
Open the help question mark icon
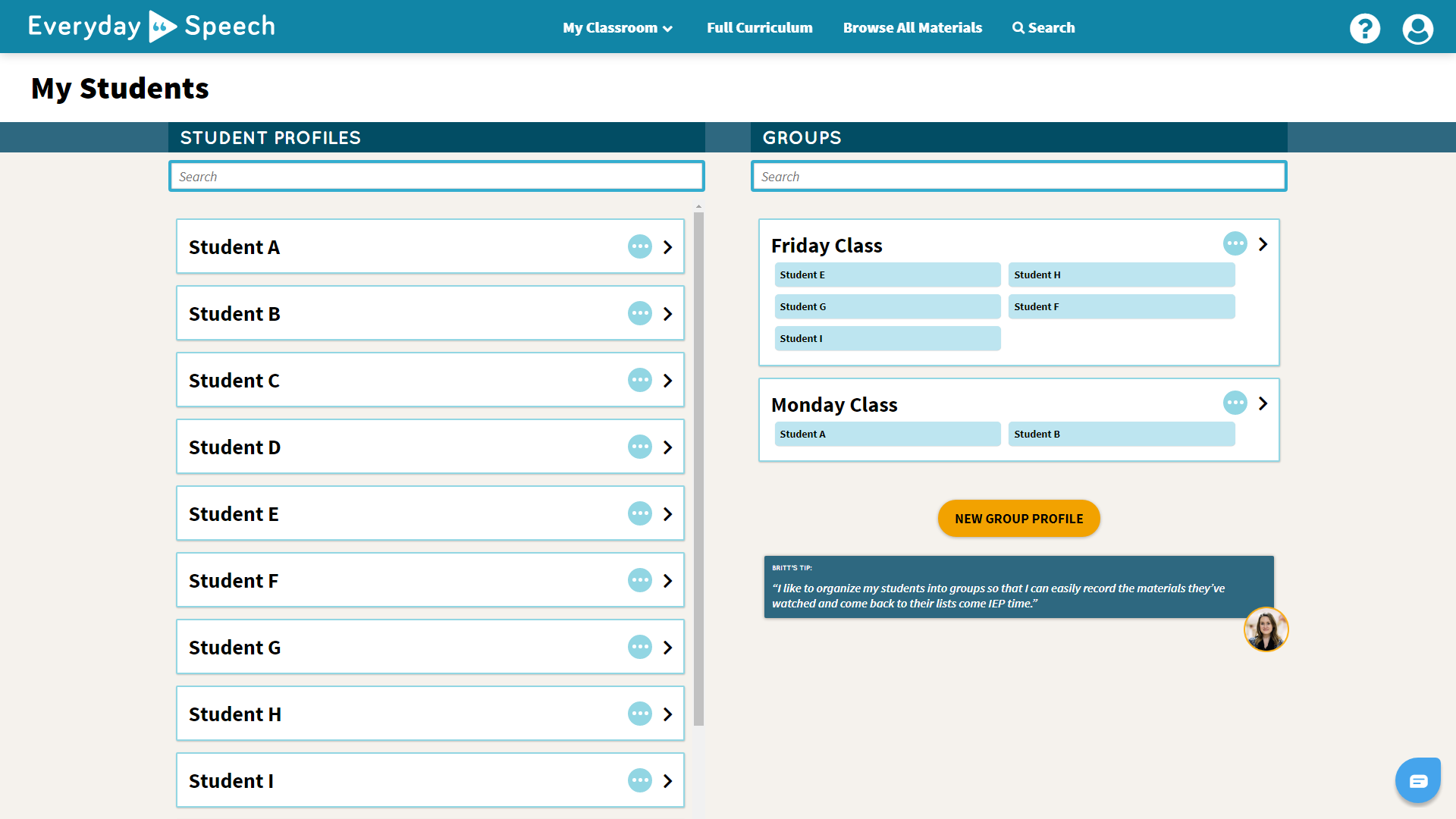pos(1365,29)
